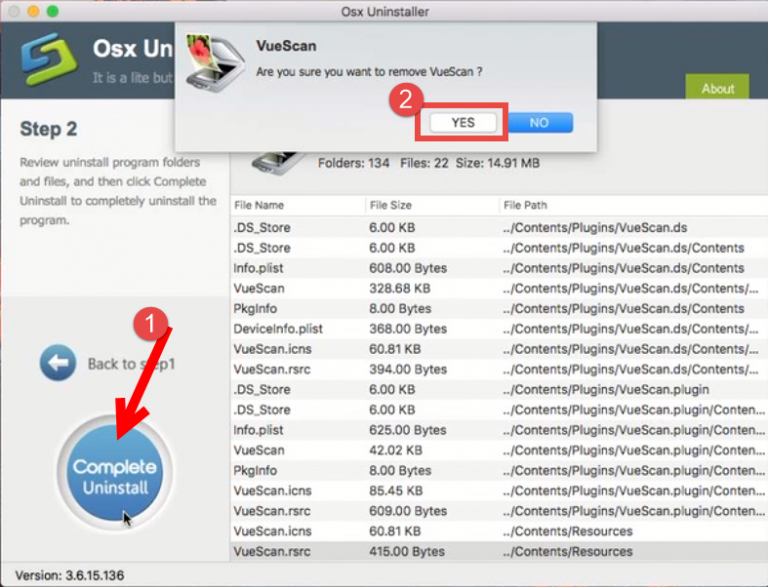This screenshot has height=587, width=768.
Task: Click the Version: 3.6.15.136 status text
Action: click(x=70, y=575)
